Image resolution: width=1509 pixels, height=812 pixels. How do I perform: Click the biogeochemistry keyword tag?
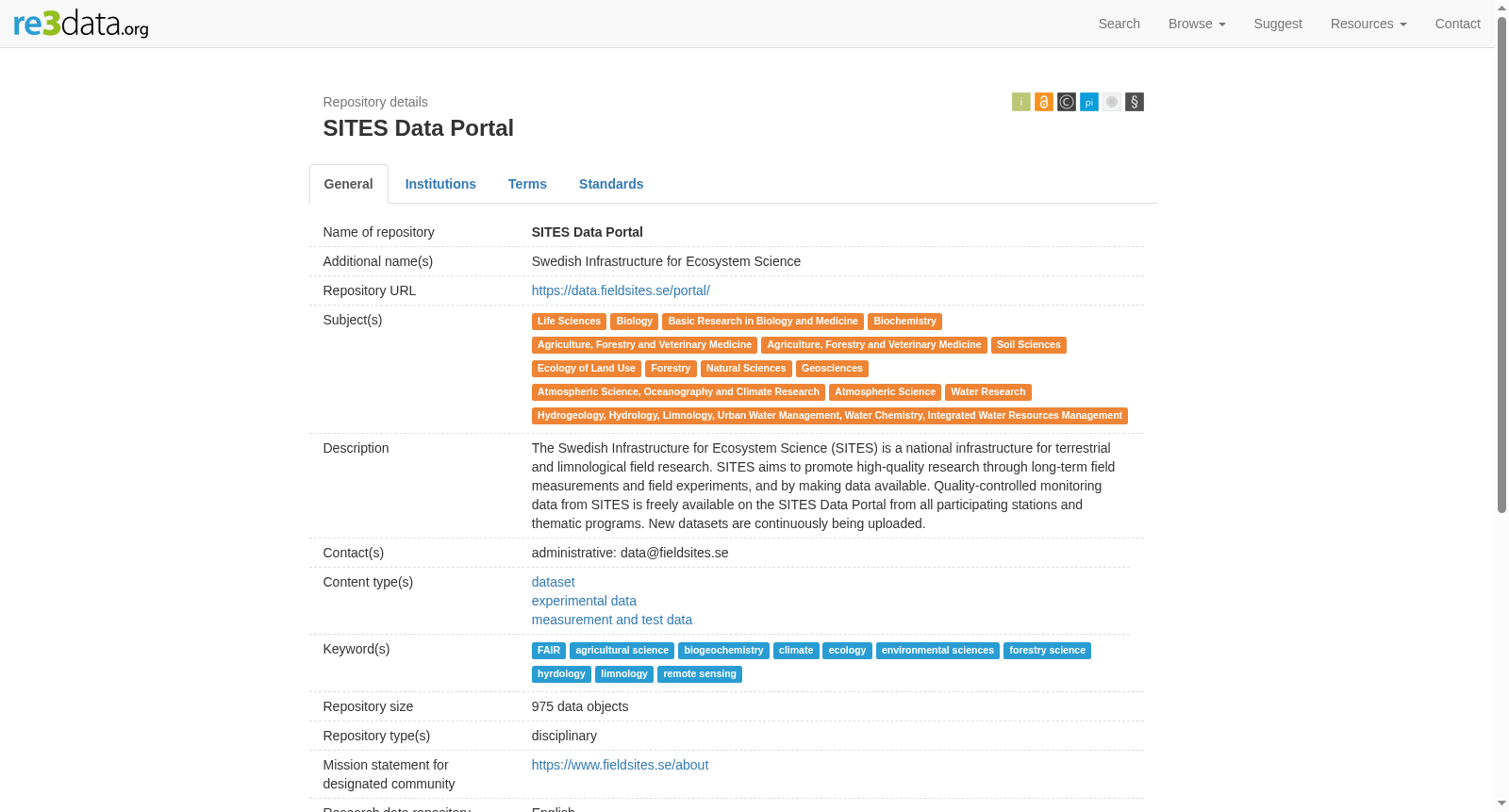coord(723,651)
